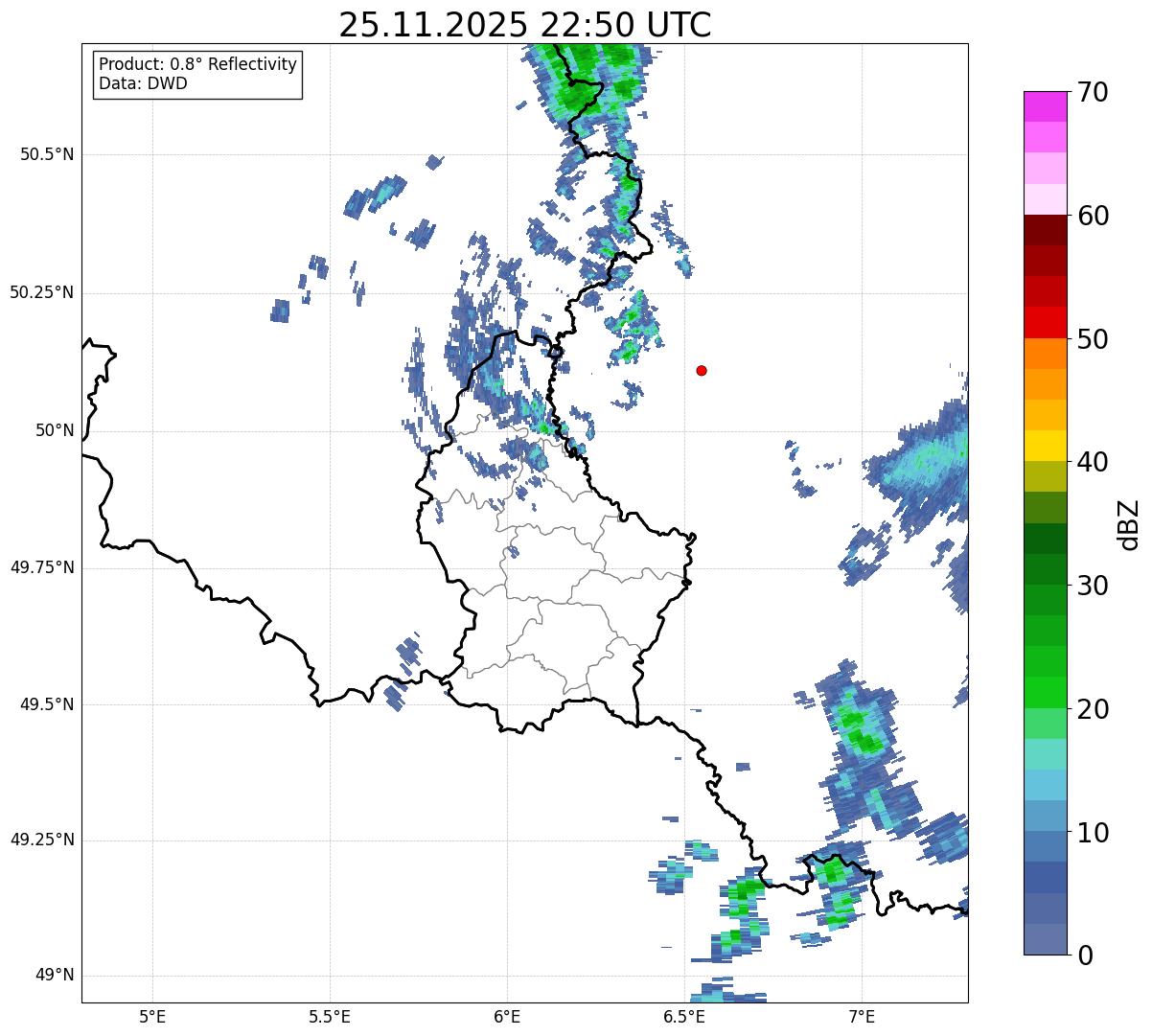Pick the bright green colorbar segment at 20
Viewport: 1152px width, 1036px height.
tap(1046, 693)
